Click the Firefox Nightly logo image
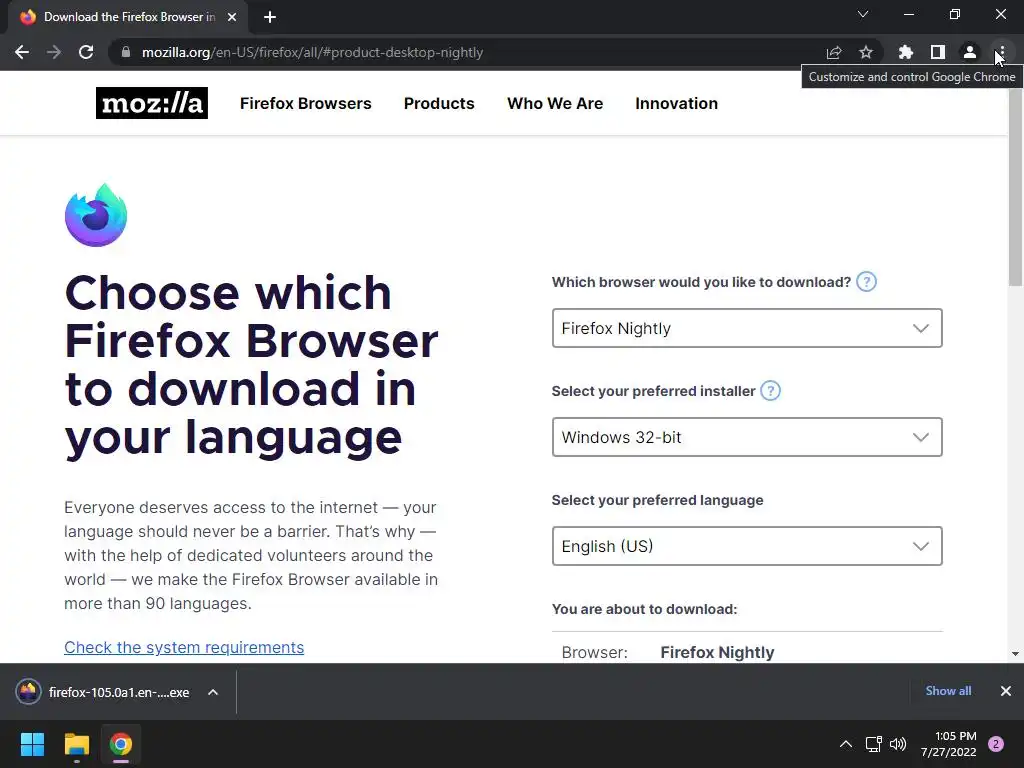1024x768 pixels. pos(96,215)
